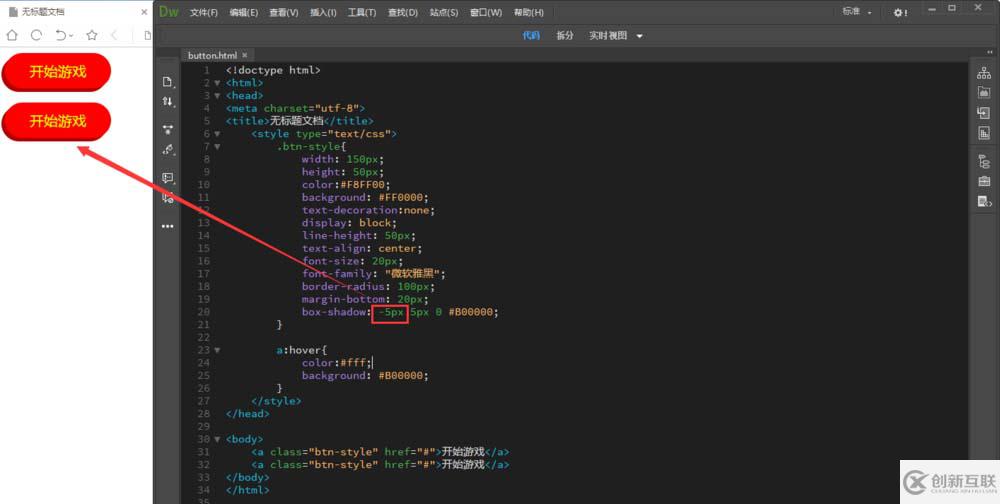
Task: Collapse the .btn-style fold arrow on line 7
Action: pos(217,147)
